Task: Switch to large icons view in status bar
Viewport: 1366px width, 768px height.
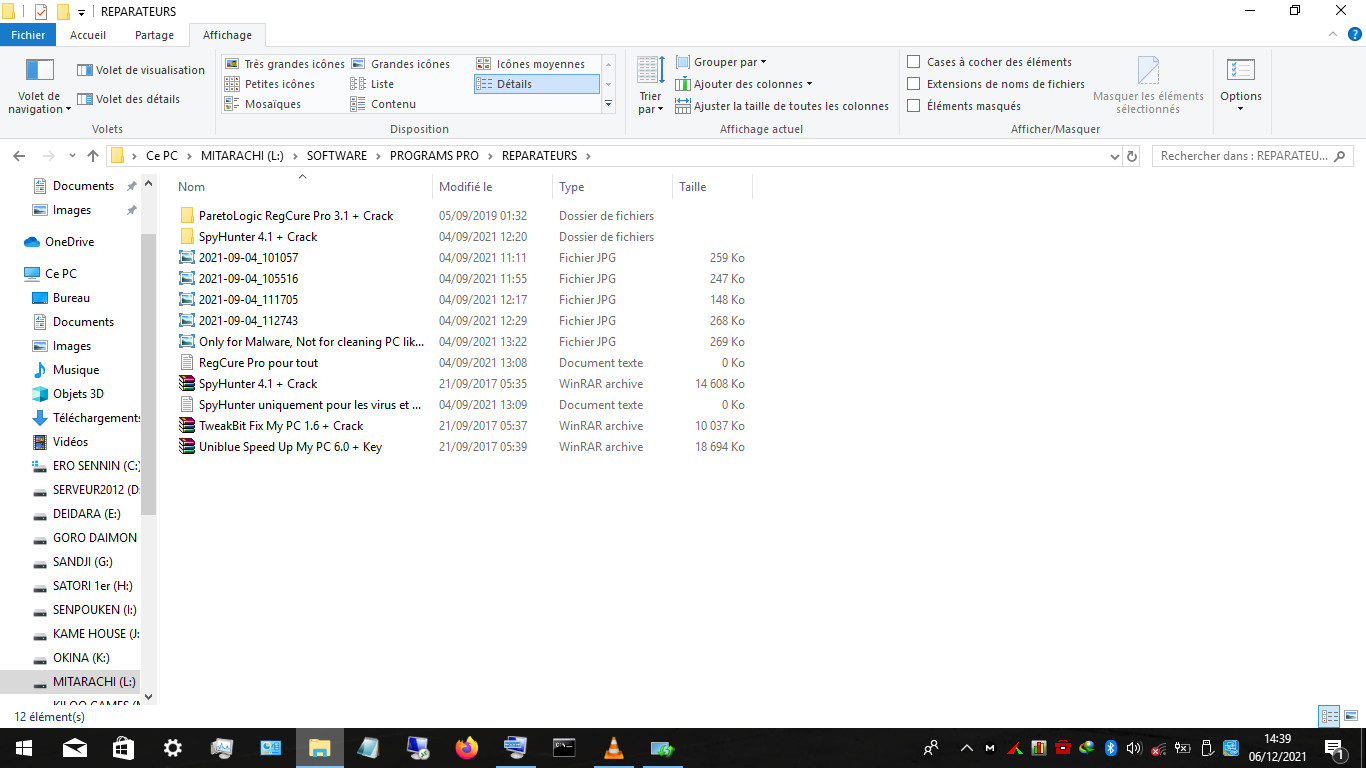Action: click(1351, 716)
